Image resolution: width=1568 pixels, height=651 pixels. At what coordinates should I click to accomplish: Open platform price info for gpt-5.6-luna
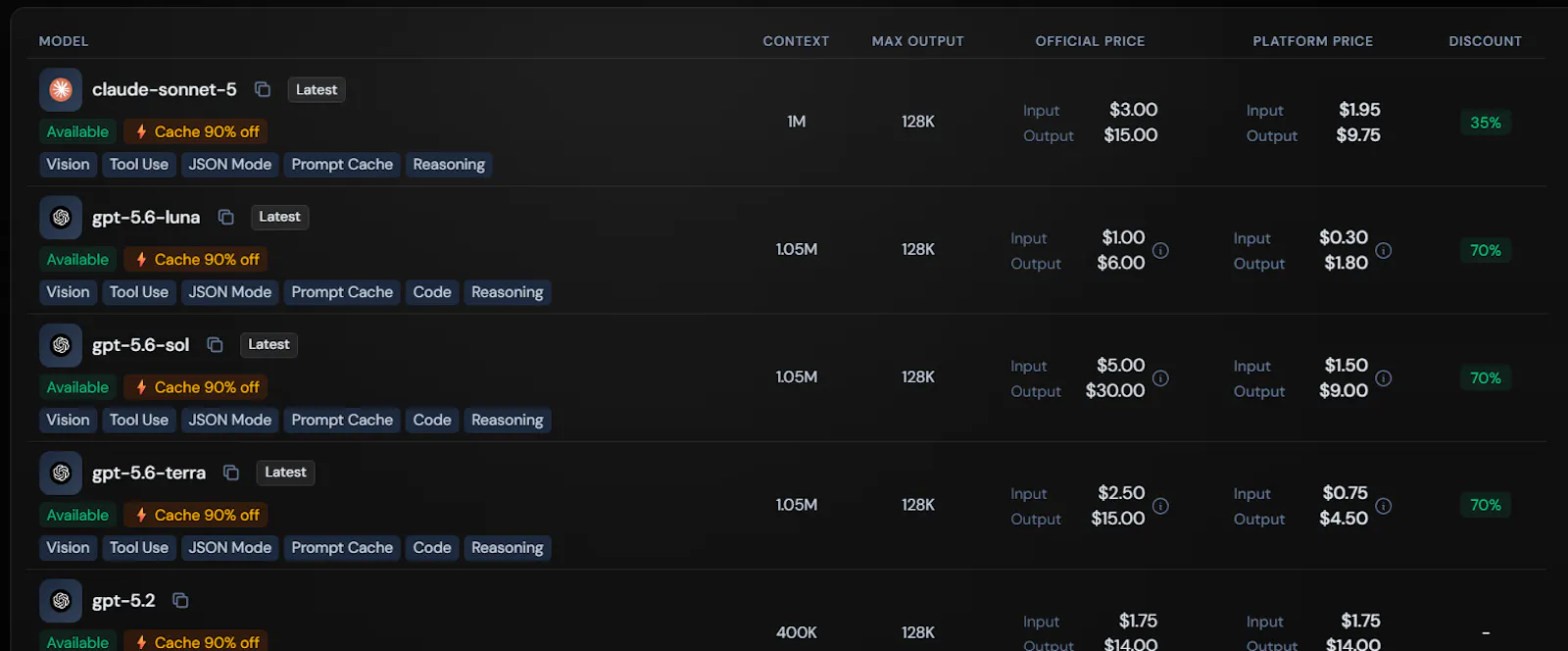point(1384,250)
